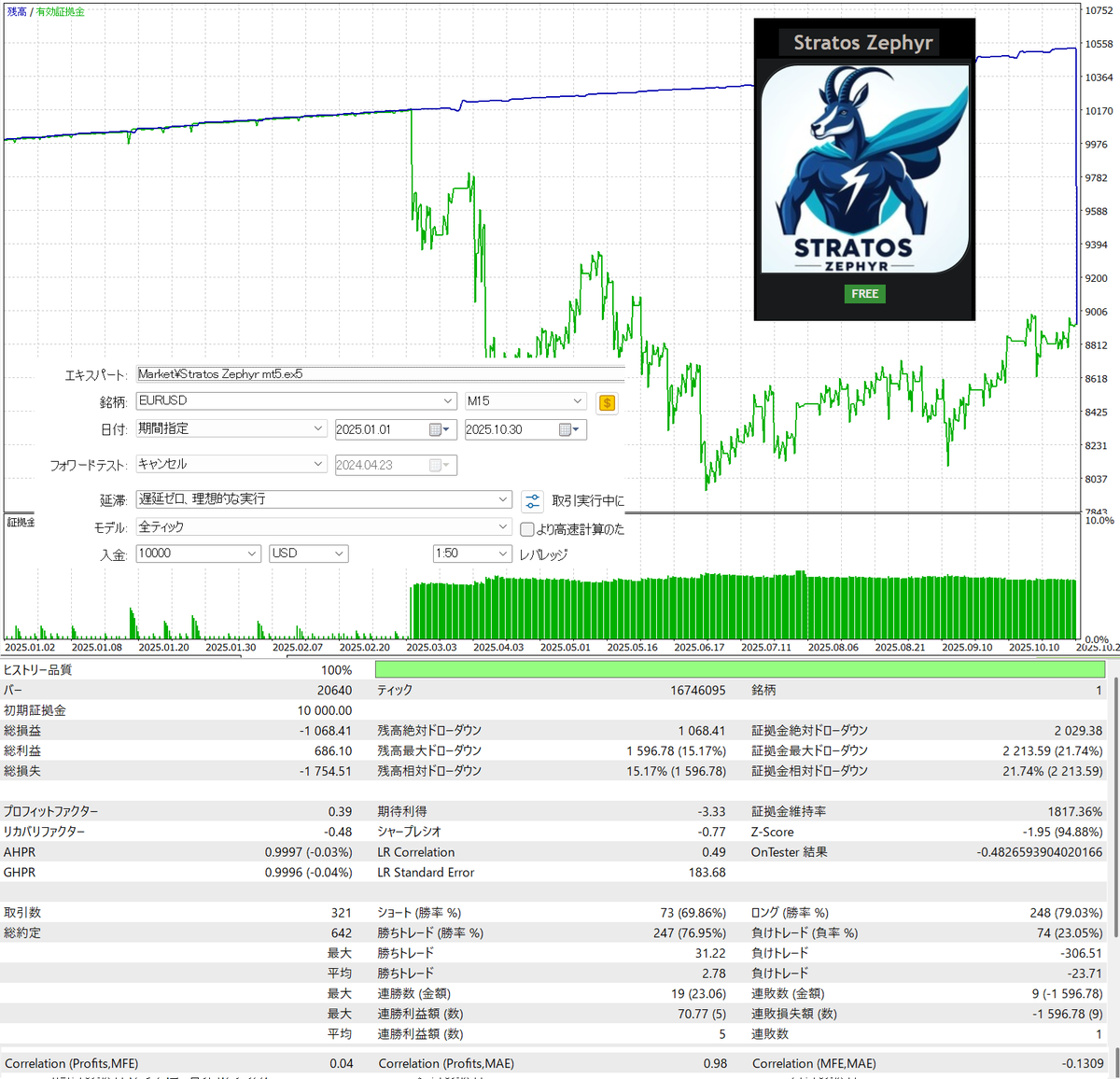Toggle the より高速計算 checkbox
The width and height of the screenshot is (1120, 1079).
(x=526, y=529)
